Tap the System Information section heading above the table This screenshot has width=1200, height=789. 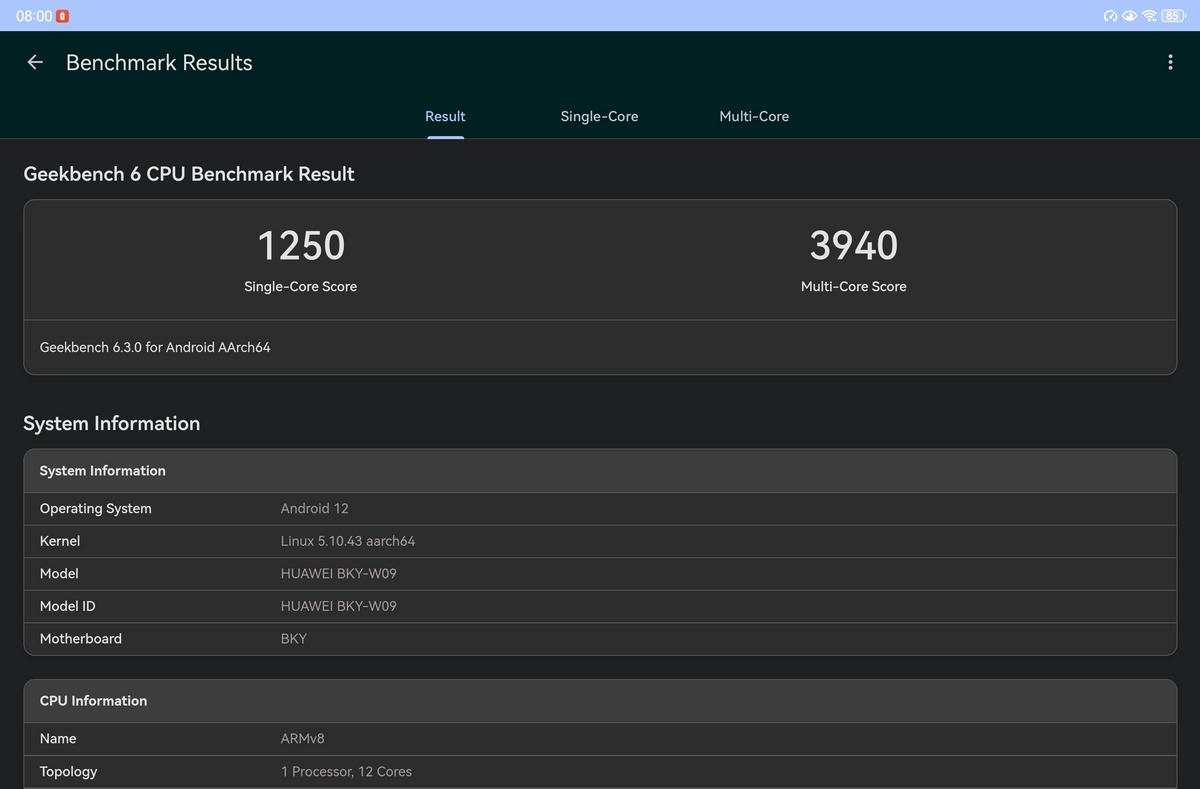(x=112, y=423)
